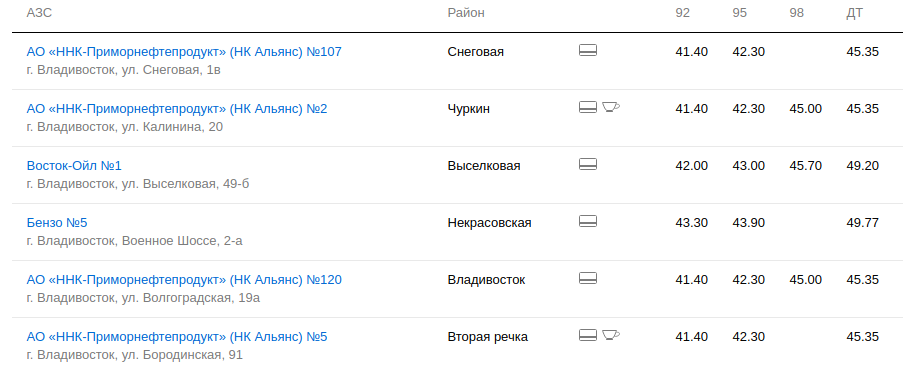The height and width of the screenshot is (370, 903).
Task: Open НК Альянс №120 station link
Action: tap(184, 280)
